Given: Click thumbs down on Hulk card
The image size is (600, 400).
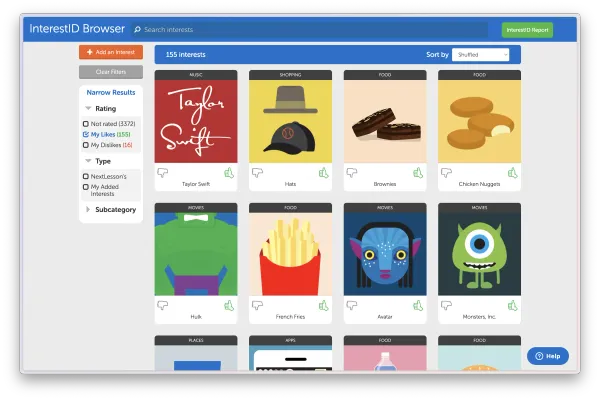Looking at the screenshot, I should 163,305.
